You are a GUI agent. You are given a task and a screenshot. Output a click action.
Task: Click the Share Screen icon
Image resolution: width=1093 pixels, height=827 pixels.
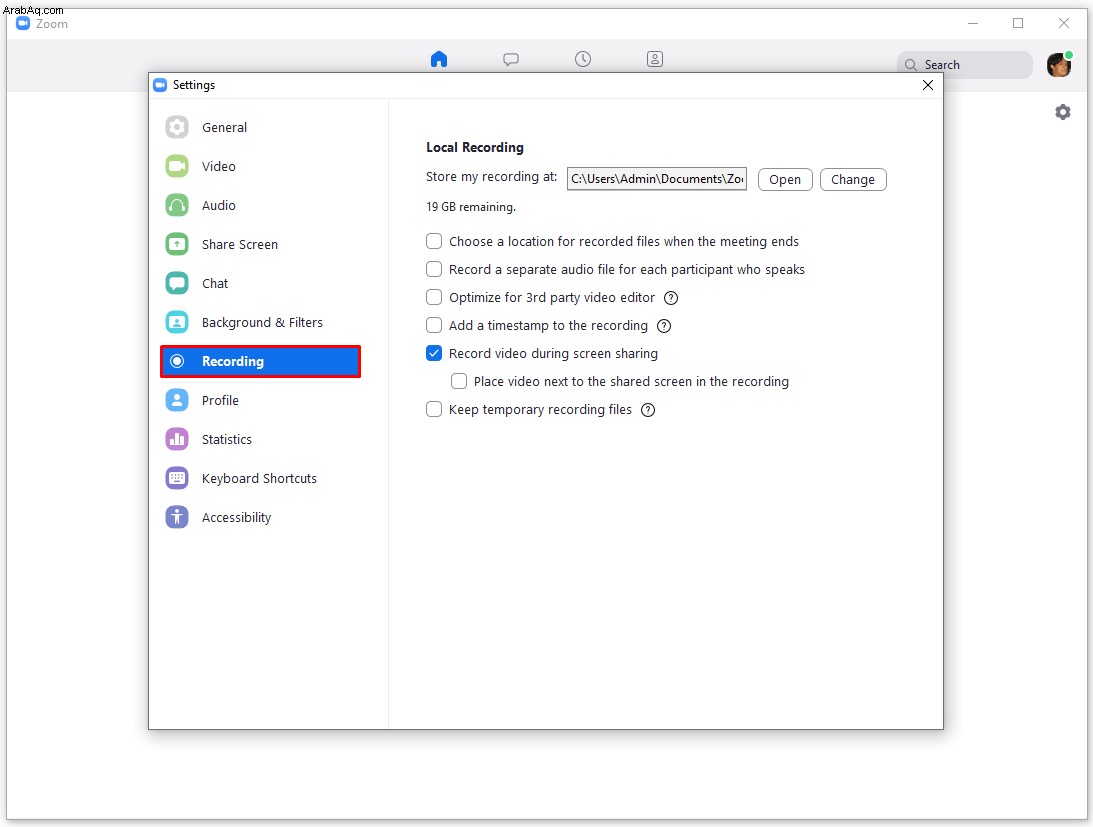tap(177, 244)
